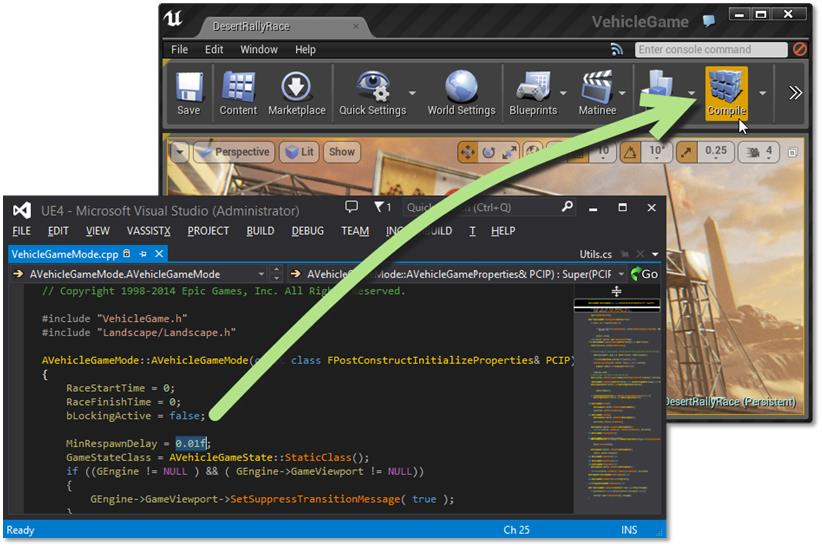Open Quick Settings dropdown arrow

413,93
